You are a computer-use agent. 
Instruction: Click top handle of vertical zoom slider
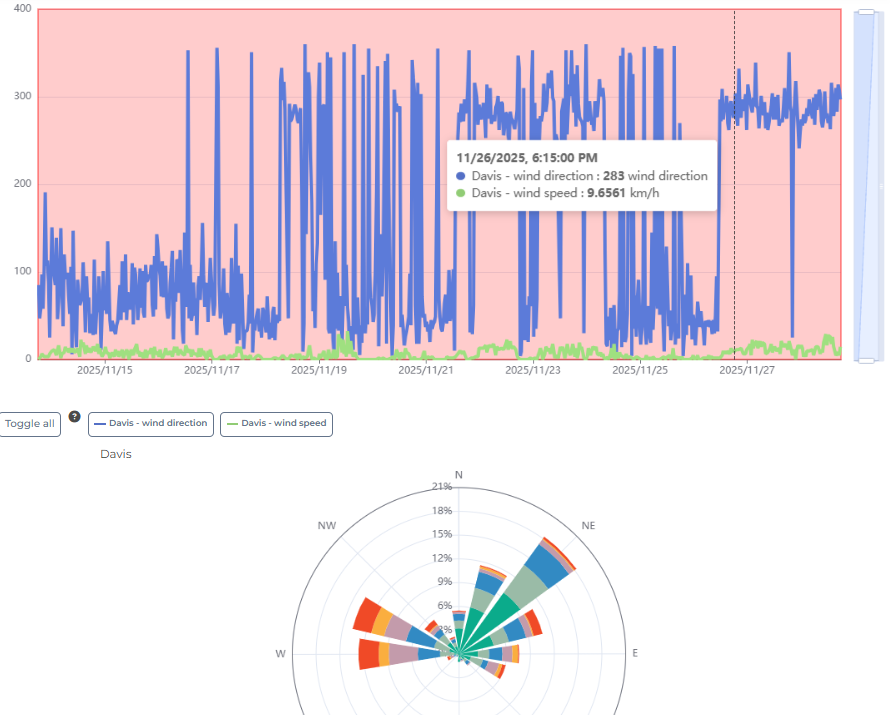[x=867, y=12]
